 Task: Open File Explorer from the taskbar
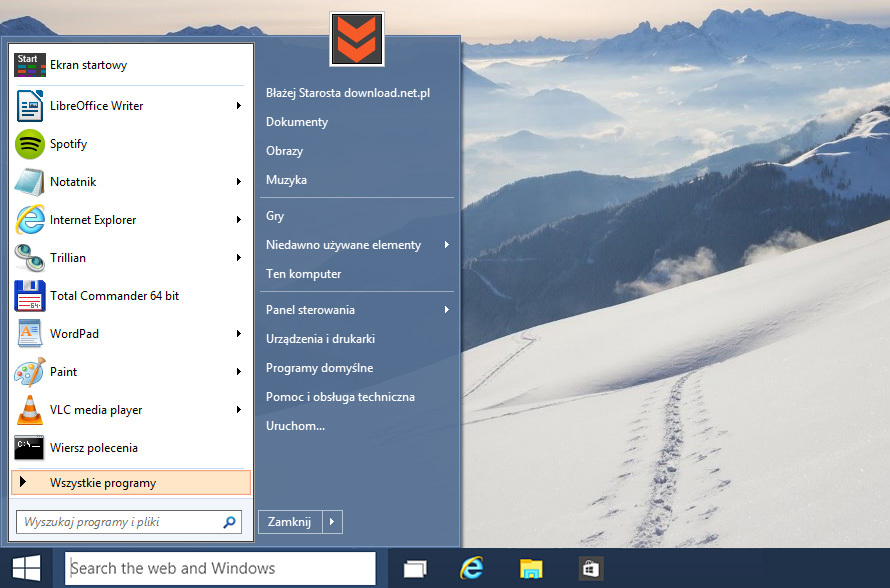point(531,568)
